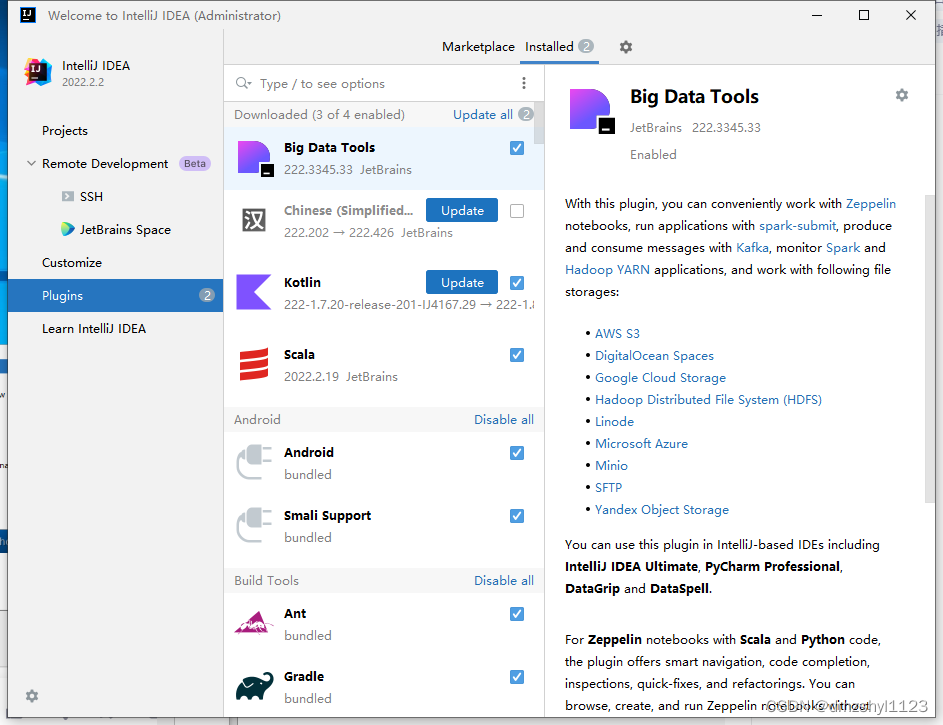The height and width of the screenshot is (725, 943).
Task: Open Learn IntelliJ IDEA in sidebar
Action: pos(115,328)
